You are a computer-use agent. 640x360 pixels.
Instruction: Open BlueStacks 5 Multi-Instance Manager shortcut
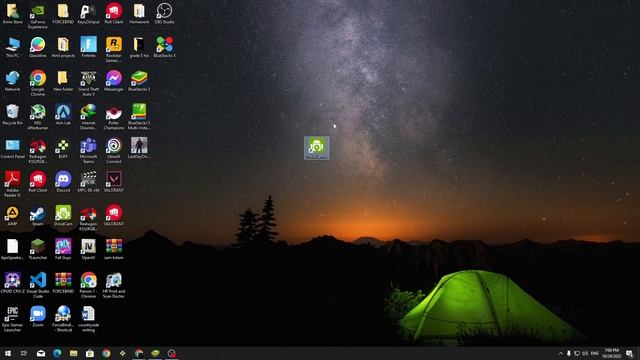(x=139, y=117)
